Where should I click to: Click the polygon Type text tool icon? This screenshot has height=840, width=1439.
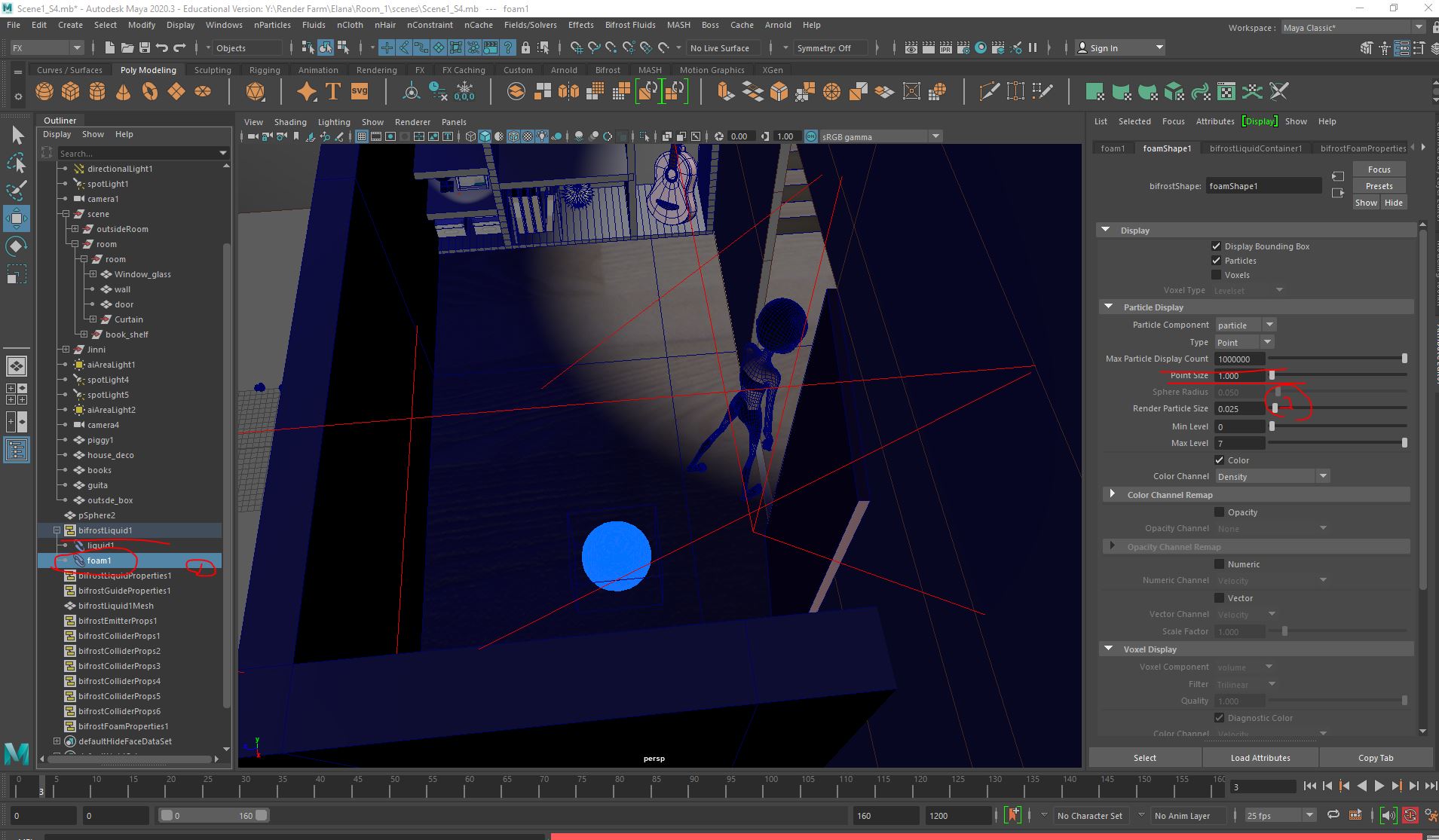[x=332, y=92]
